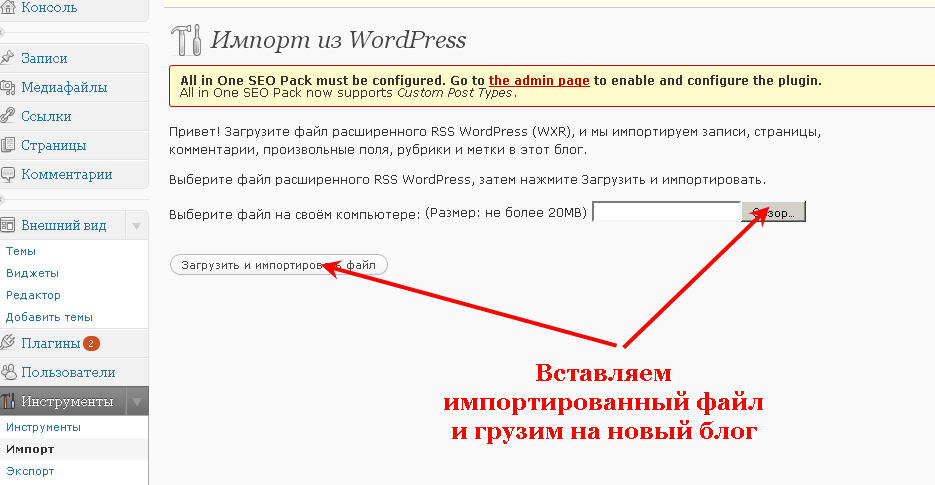Open the Редактор submenu item
935x485 pixels.
coord(33,295)
